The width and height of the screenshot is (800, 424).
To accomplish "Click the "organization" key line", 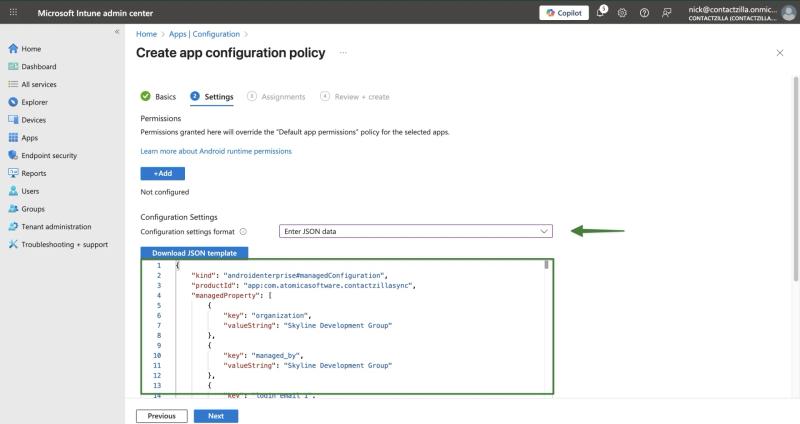I will (x=267, y=315).
